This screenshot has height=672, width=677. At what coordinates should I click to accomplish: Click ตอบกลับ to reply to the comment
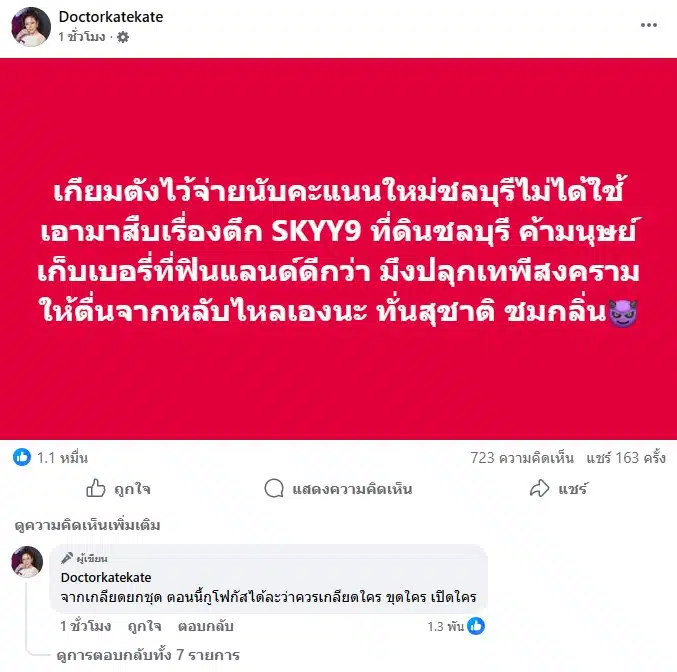(x=206, y=626)
